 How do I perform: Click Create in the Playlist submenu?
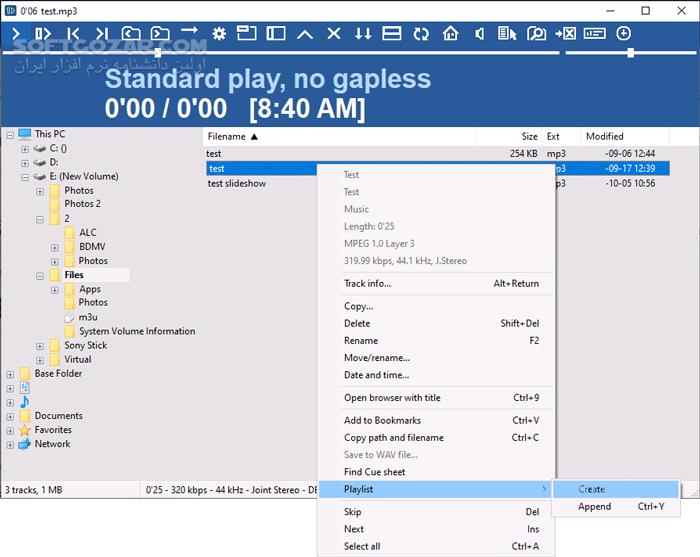pos(591,489)
